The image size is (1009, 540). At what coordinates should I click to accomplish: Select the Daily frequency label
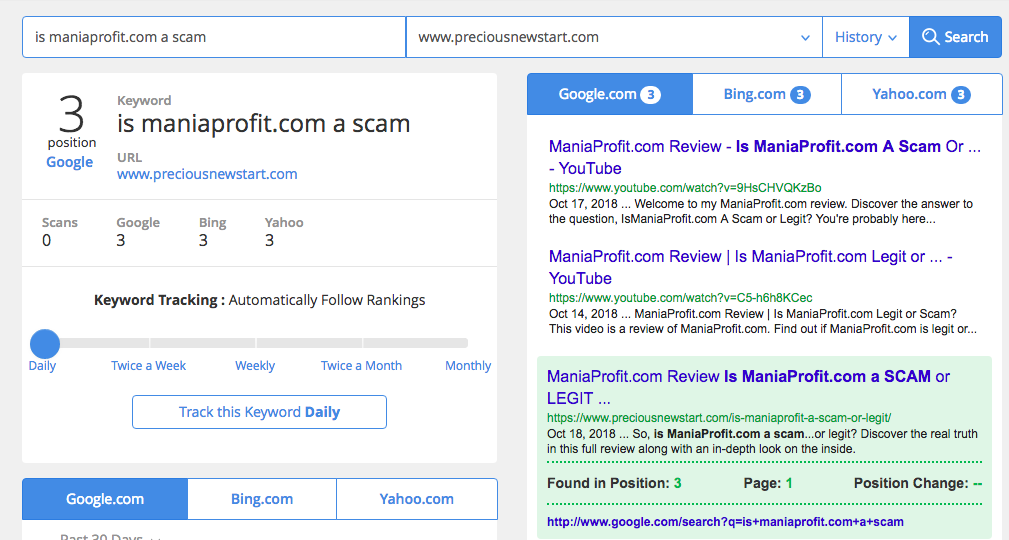pyautogui.click(x=42, y=366)
